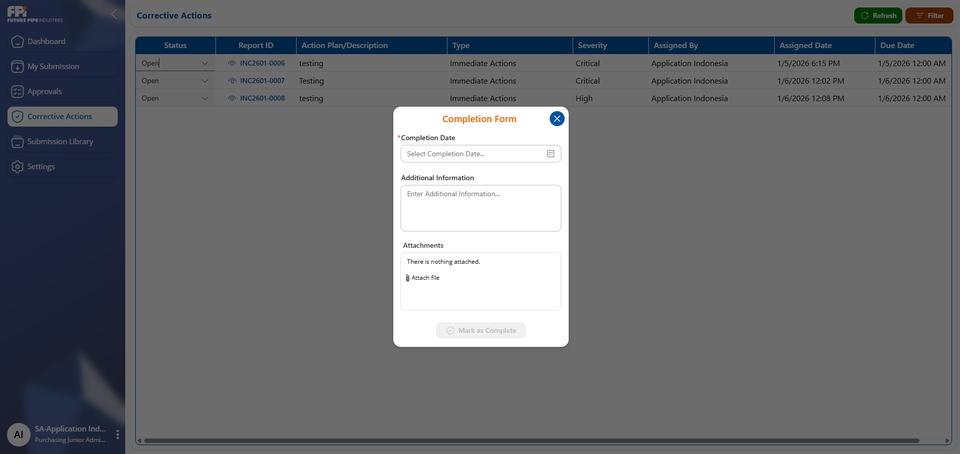Click the Dashboard icon in the sidebar
The image size is (960, 454).
click(17, 41)
